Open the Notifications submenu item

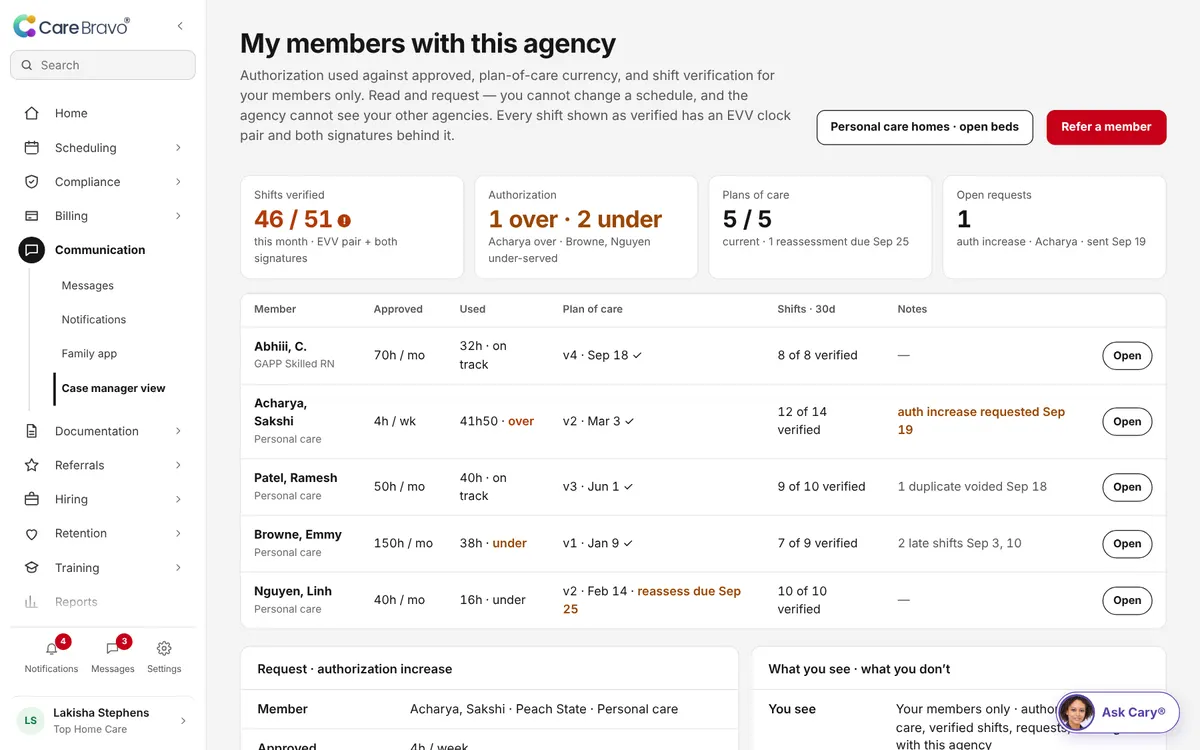pyautogui.click(x=94, y=319)
